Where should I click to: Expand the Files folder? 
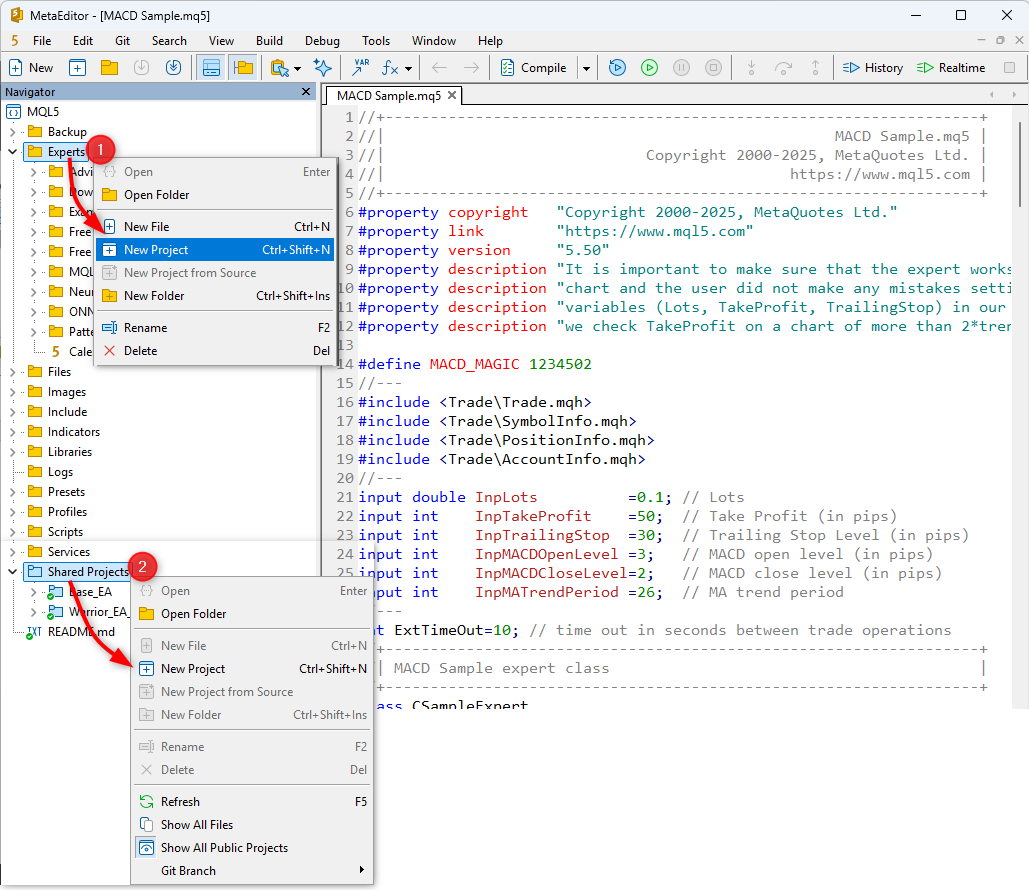click(x=12, y=372)
